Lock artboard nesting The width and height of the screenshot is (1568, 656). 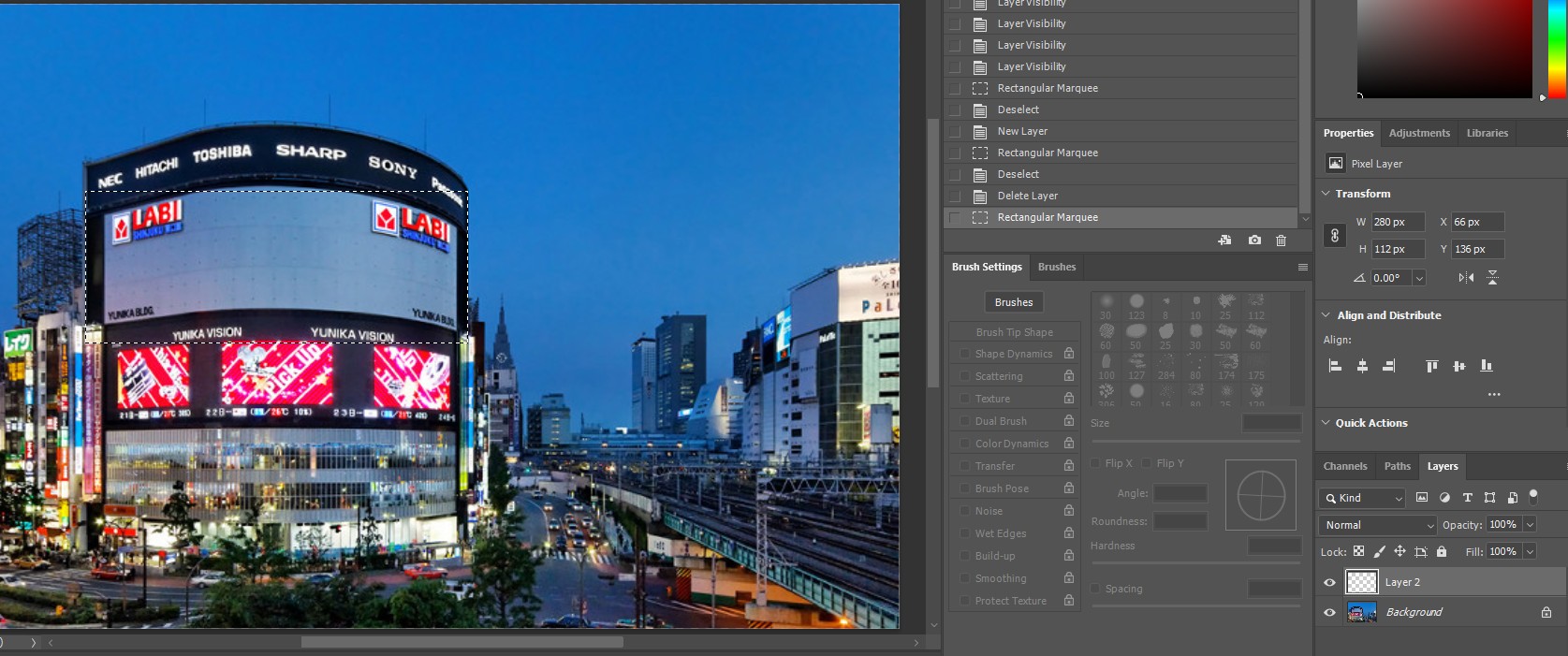pos(1420,552)
